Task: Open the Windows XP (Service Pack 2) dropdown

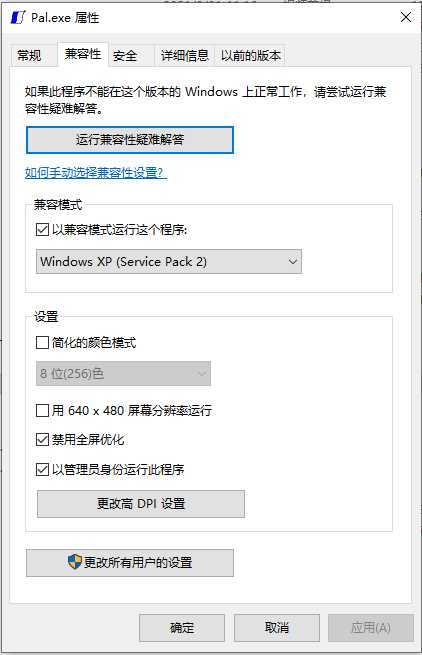Action: (169, 261)
